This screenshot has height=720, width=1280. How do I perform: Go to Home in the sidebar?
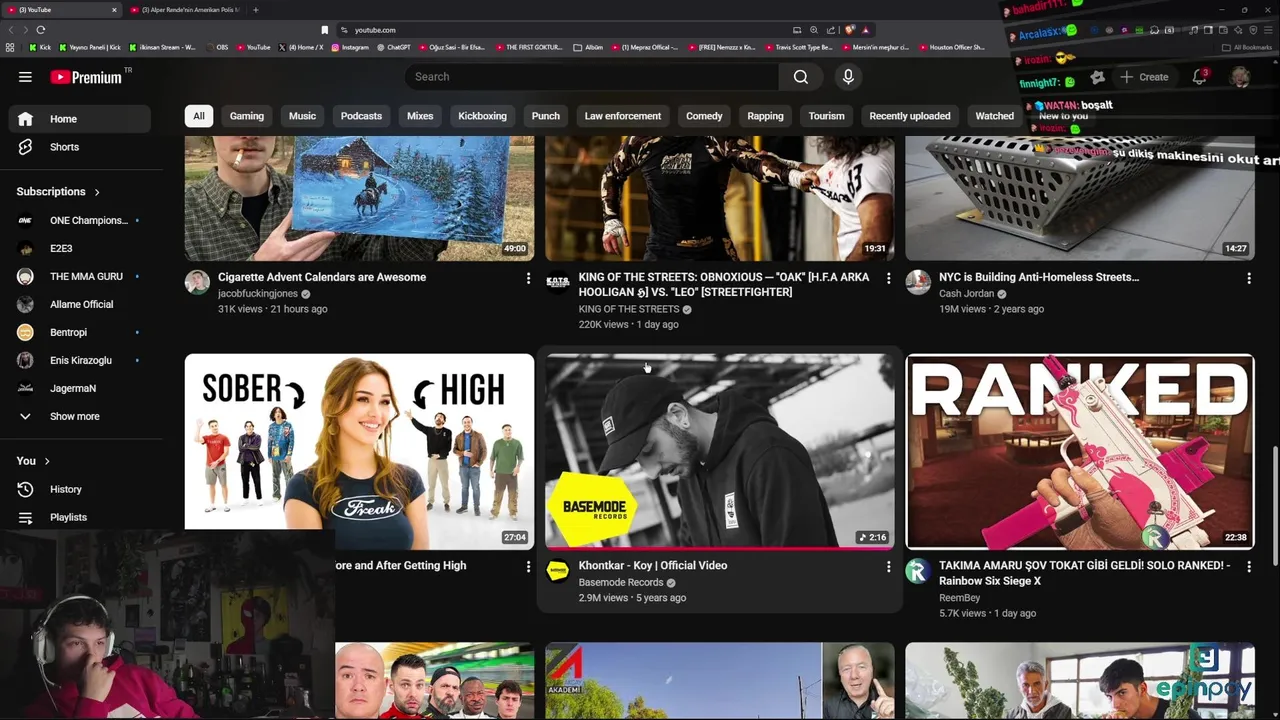point(79,119)
